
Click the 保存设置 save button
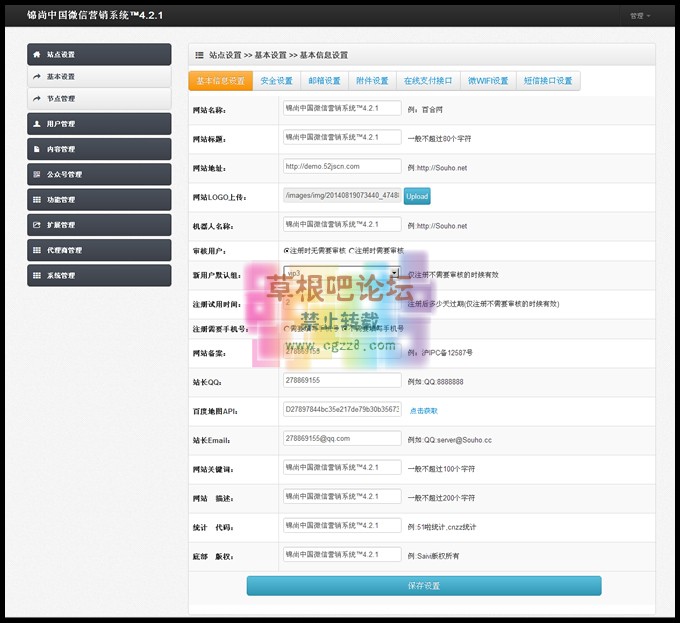pyautogui.click(x=424, y=586)
